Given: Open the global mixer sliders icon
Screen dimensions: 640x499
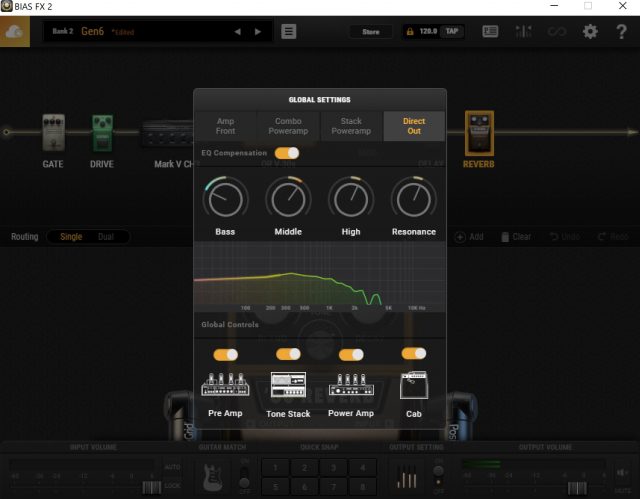Looking at the screenshot, I should (x=523, y=31).
